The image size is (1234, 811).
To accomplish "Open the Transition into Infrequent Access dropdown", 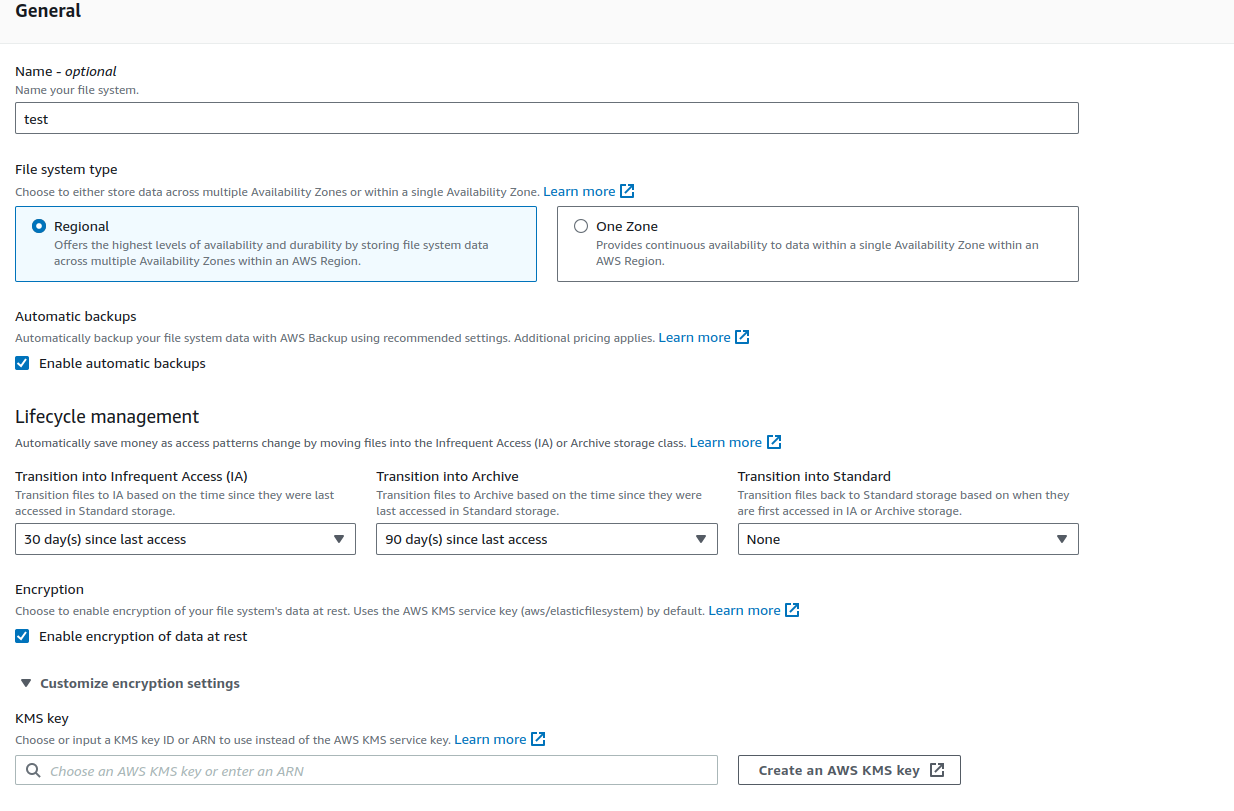I will pyautogui.click(x=340, y=538).
